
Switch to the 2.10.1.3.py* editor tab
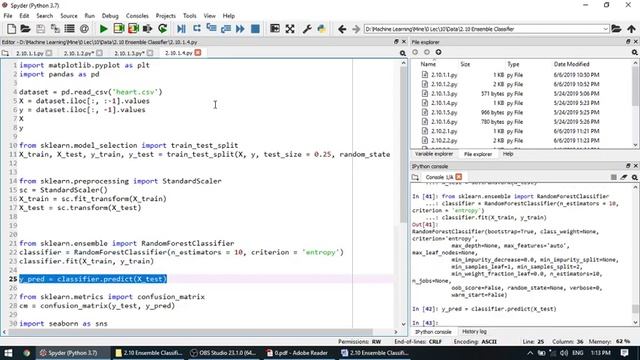(x=129, y=53)
